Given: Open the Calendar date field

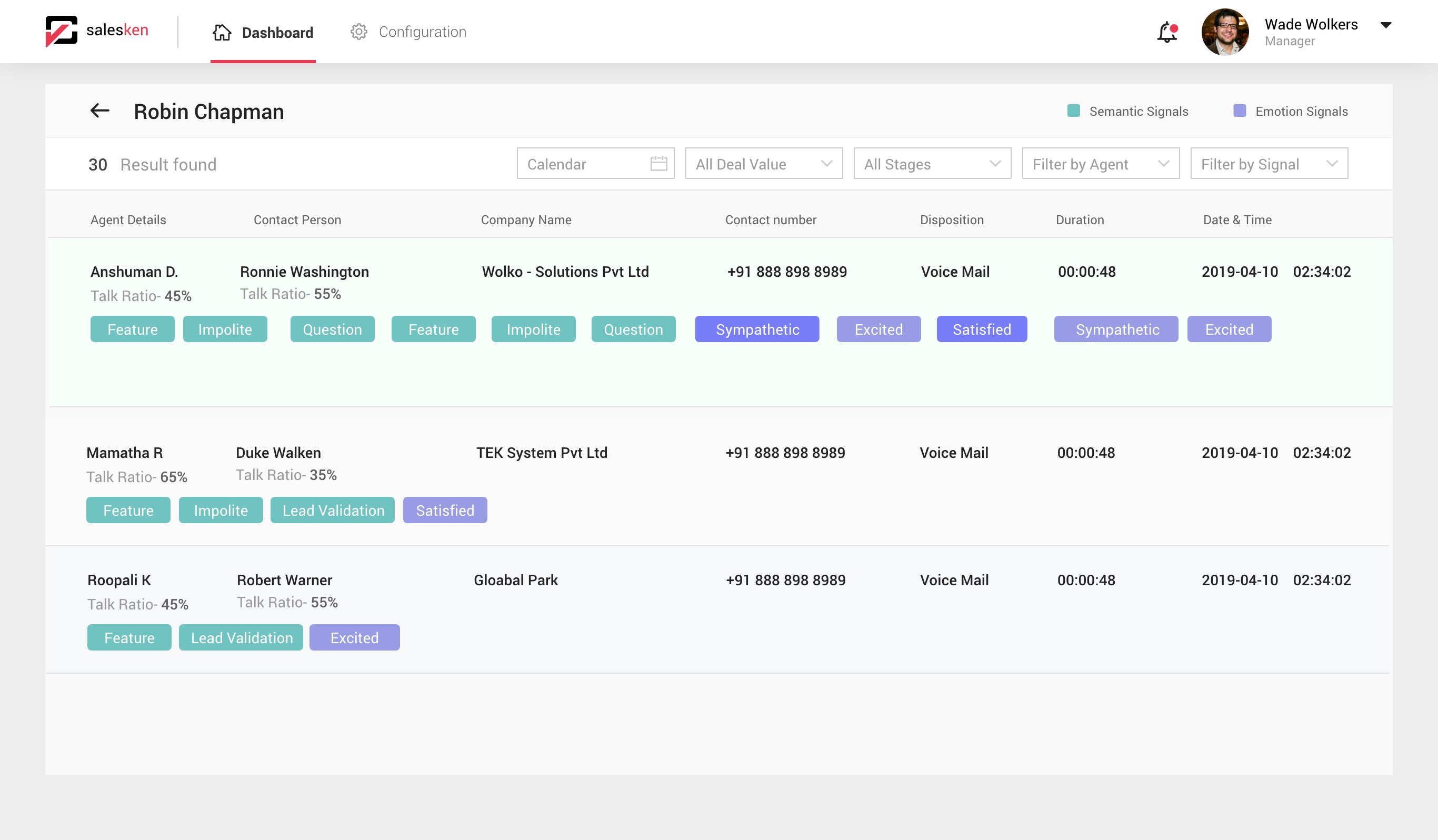Looking at the screenshot, I should click(595, 163).
